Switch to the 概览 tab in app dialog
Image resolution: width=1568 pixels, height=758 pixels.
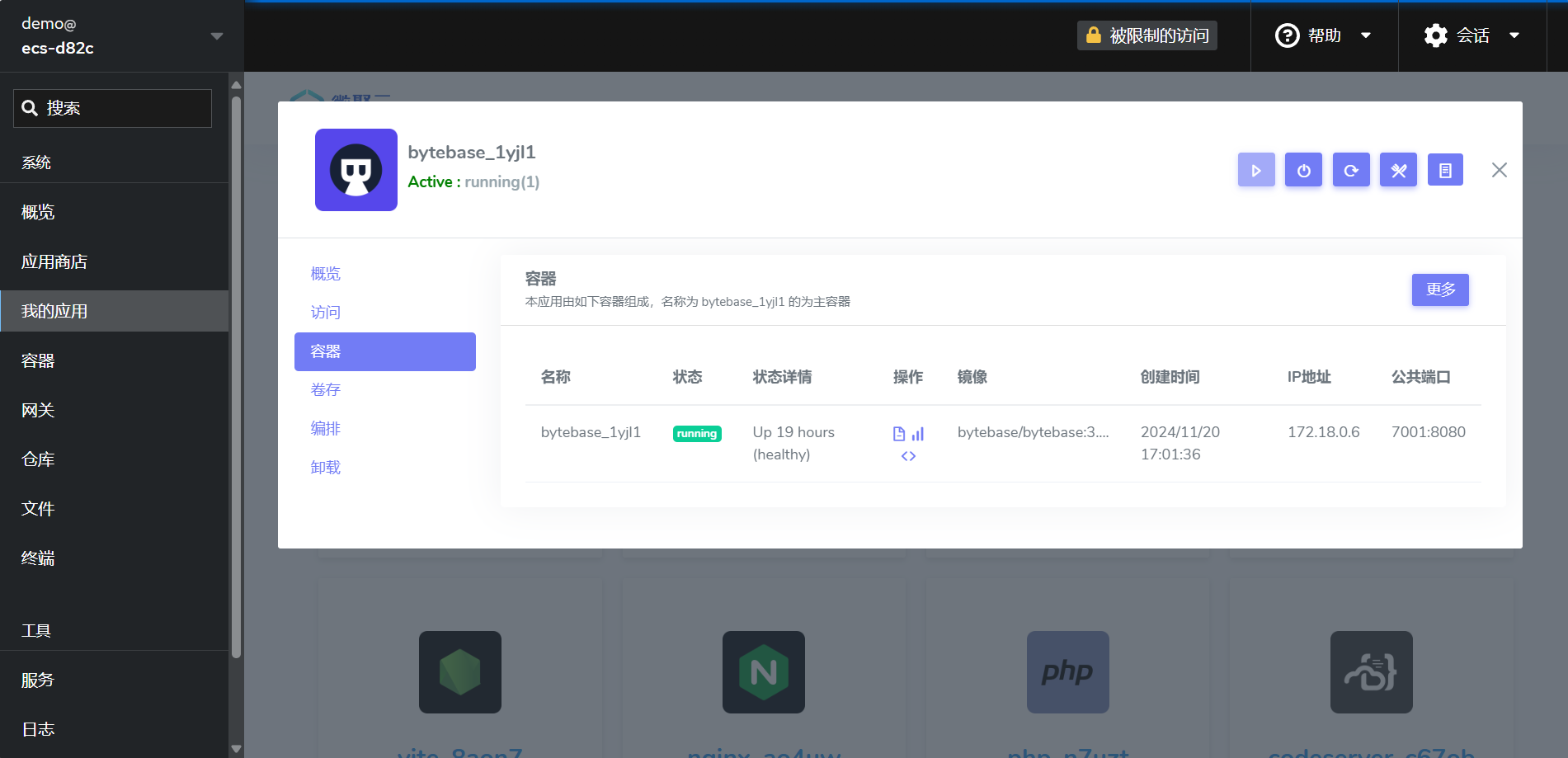point(326,274)
